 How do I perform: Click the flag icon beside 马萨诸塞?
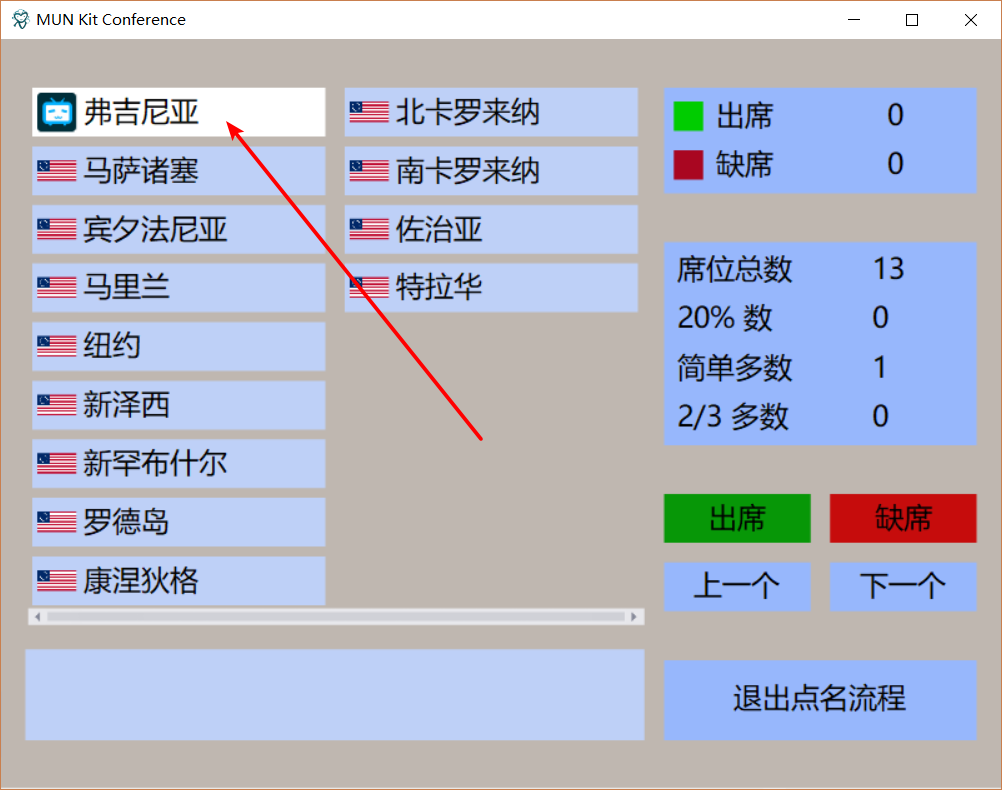(55, 170)
